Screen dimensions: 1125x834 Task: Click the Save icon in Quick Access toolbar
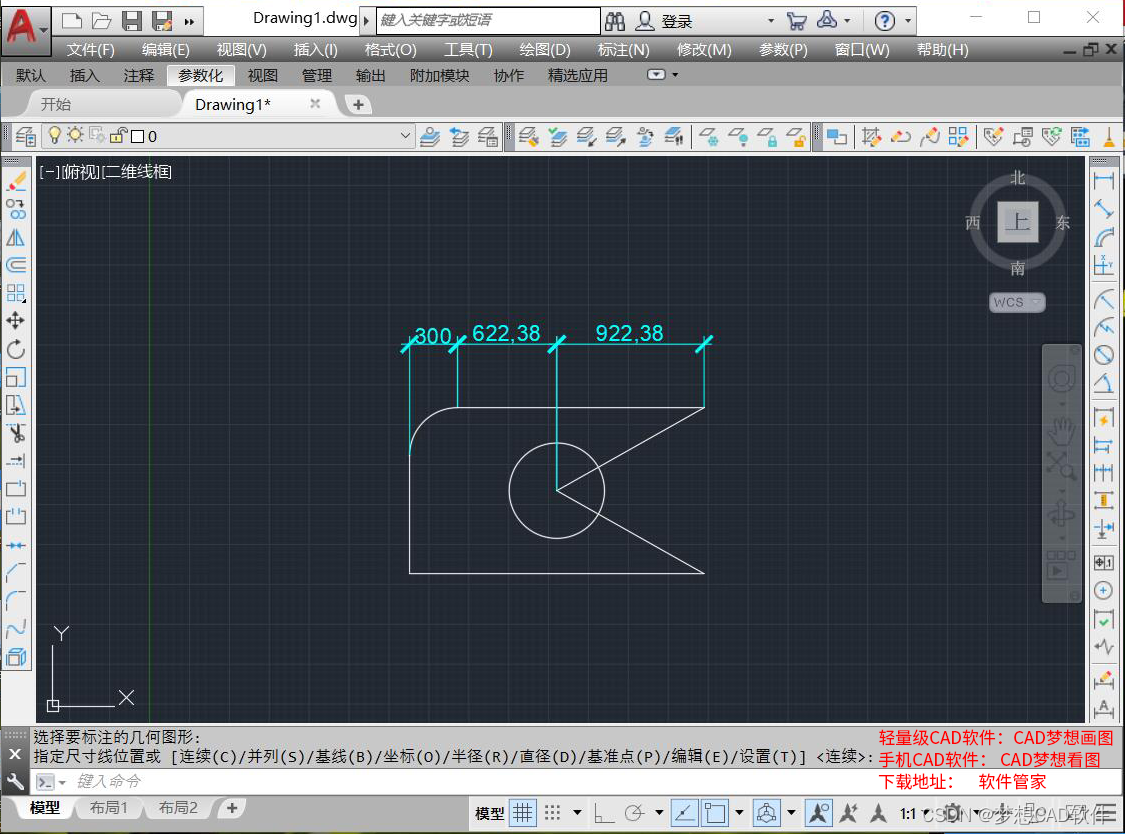pyautogui.click(x=131, y=19)
